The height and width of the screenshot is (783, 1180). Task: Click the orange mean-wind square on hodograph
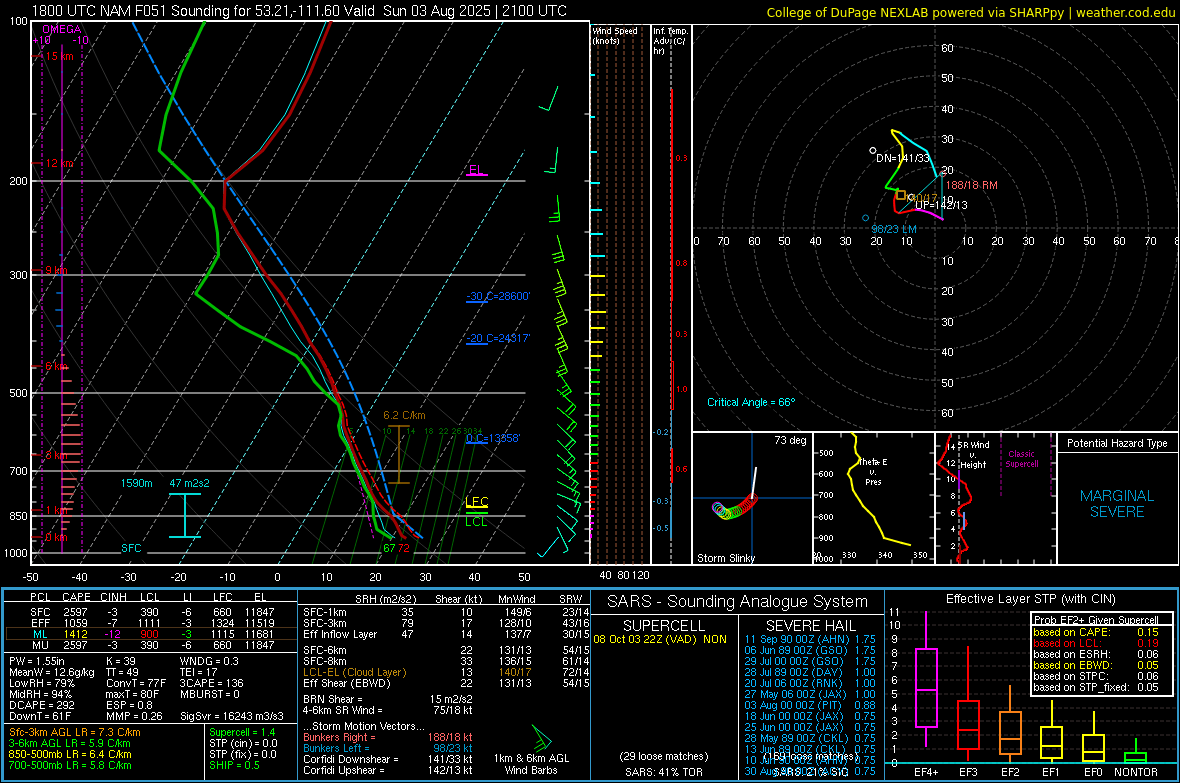click(901, 195)
